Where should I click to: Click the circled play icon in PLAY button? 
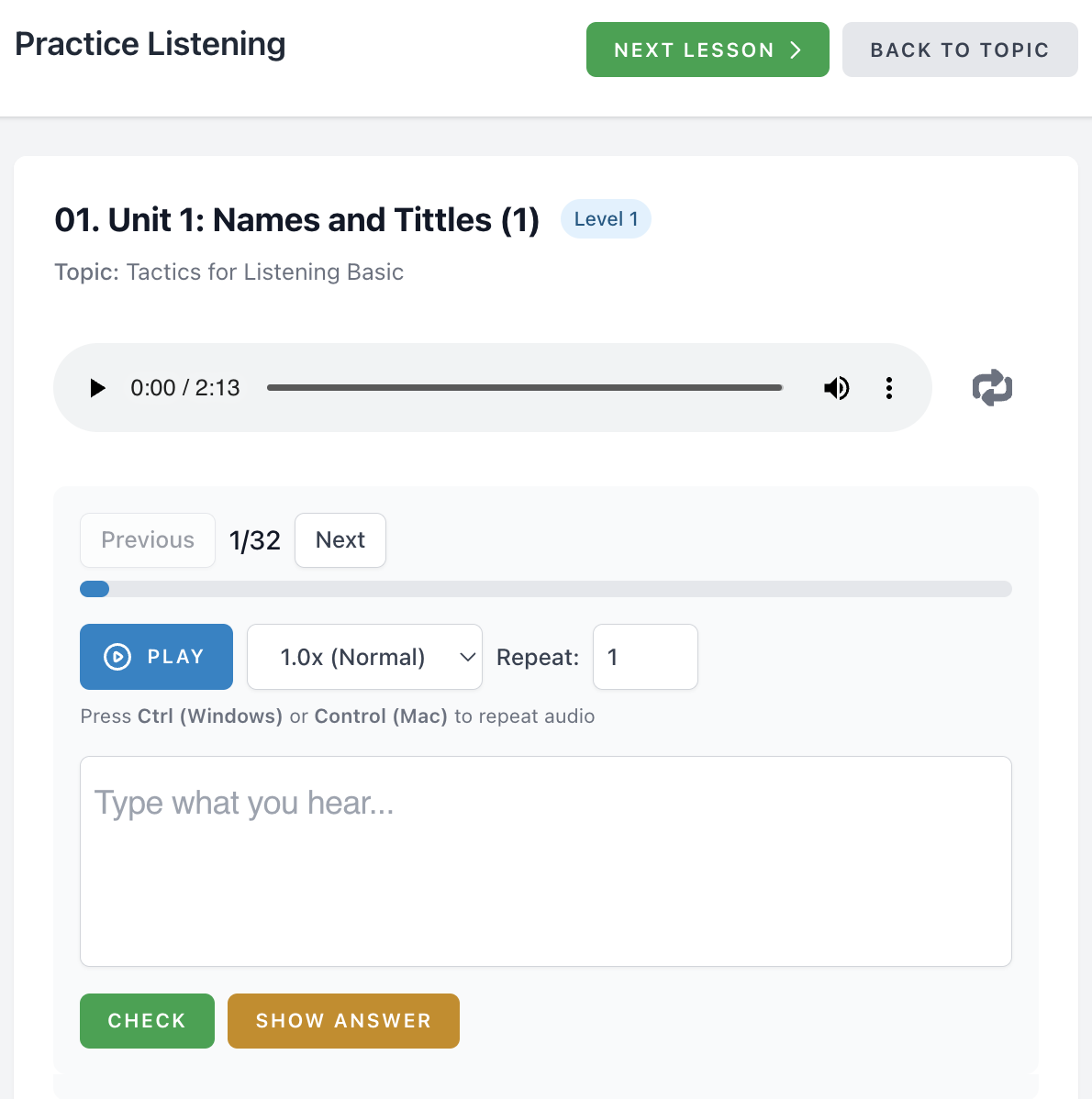pyautogui.click(x=117, y=657)
